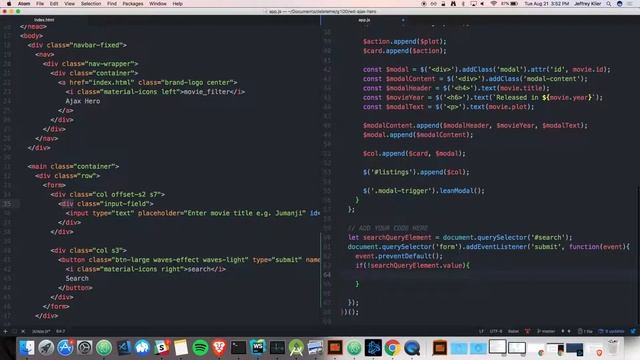Viewport: 640px width, 360px height.
Task: Change the Babel grammar selector
Action: point(513,331)
